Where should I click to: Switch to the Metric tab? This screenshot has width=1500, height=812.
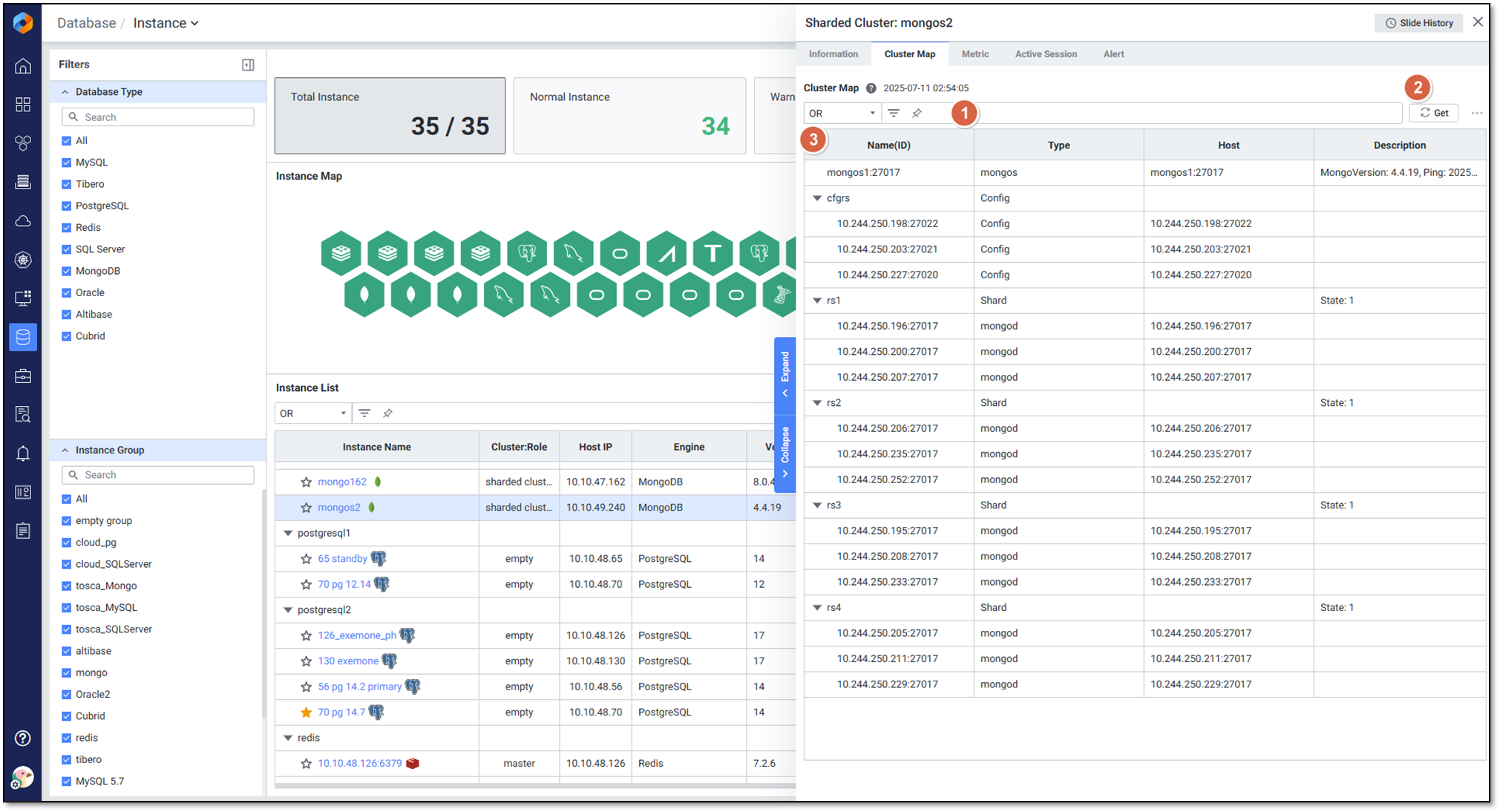click(x=975, y=54)
